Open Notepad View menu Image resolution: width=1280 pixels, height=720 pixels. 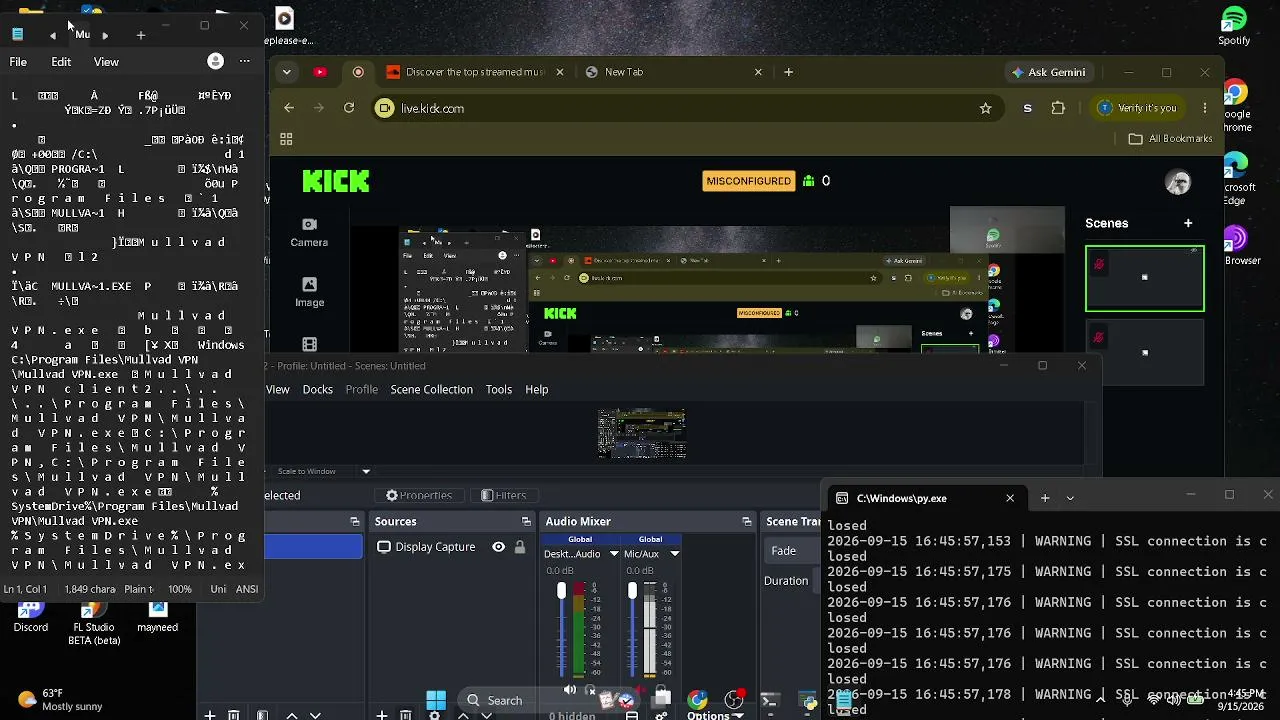(106, 62)
